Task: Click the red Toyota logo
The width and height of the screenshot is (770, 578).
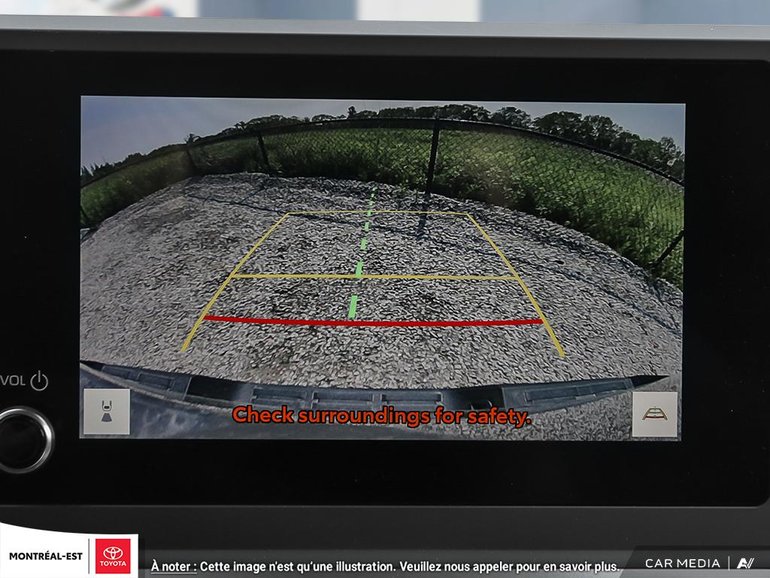Action: click(x=113, y=556)
